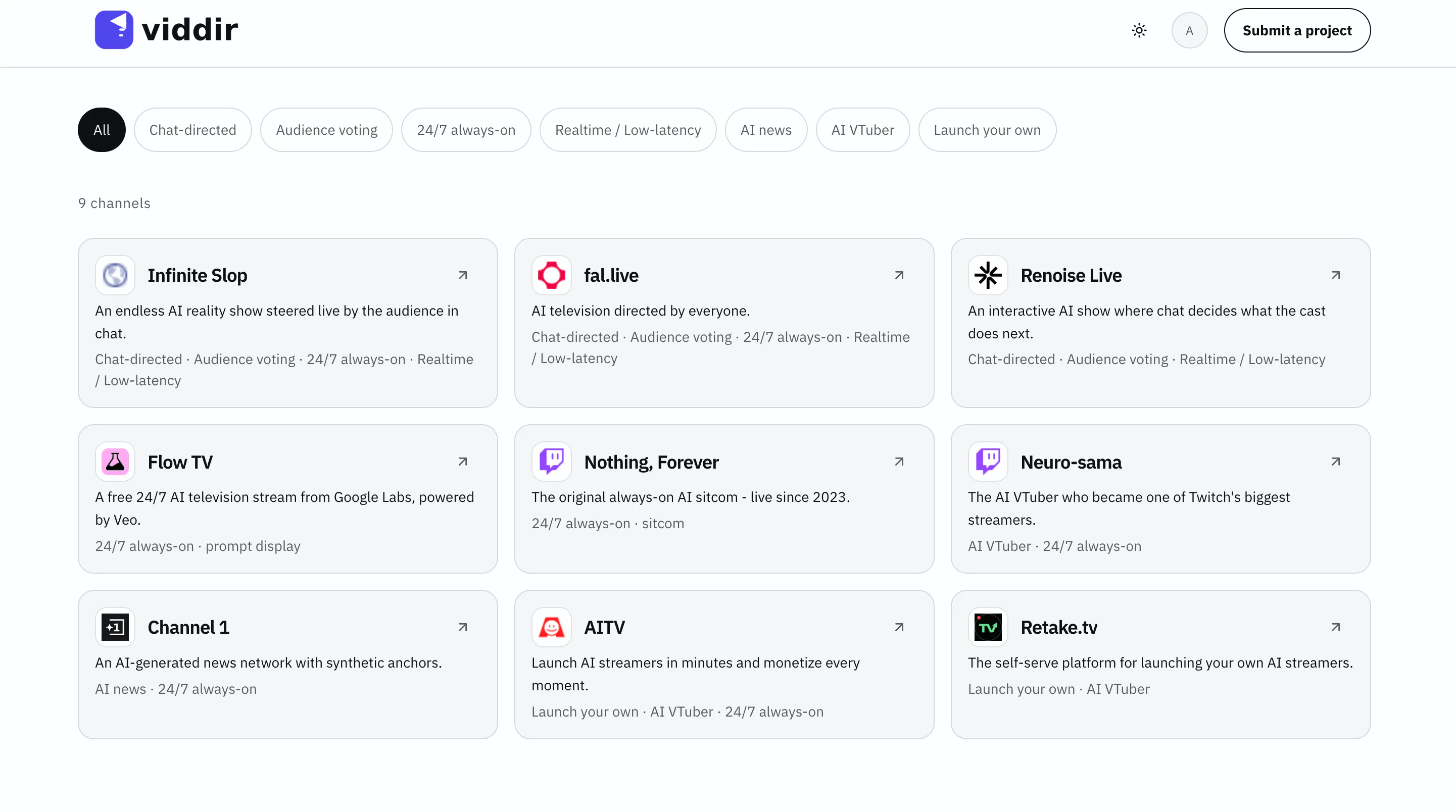
Task: Click 'Launch AI streamers in minutes' description
Action: tap(695, 674)
